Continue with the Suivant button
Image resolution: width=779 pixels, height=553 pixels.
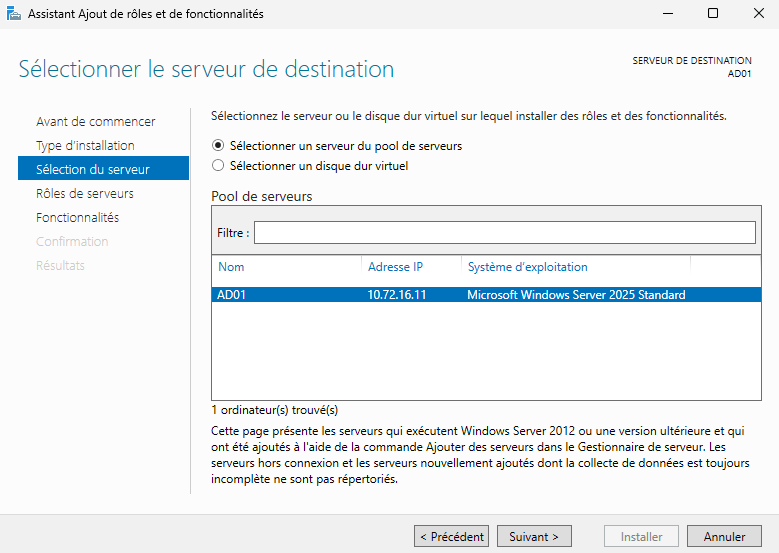[534, 537]
